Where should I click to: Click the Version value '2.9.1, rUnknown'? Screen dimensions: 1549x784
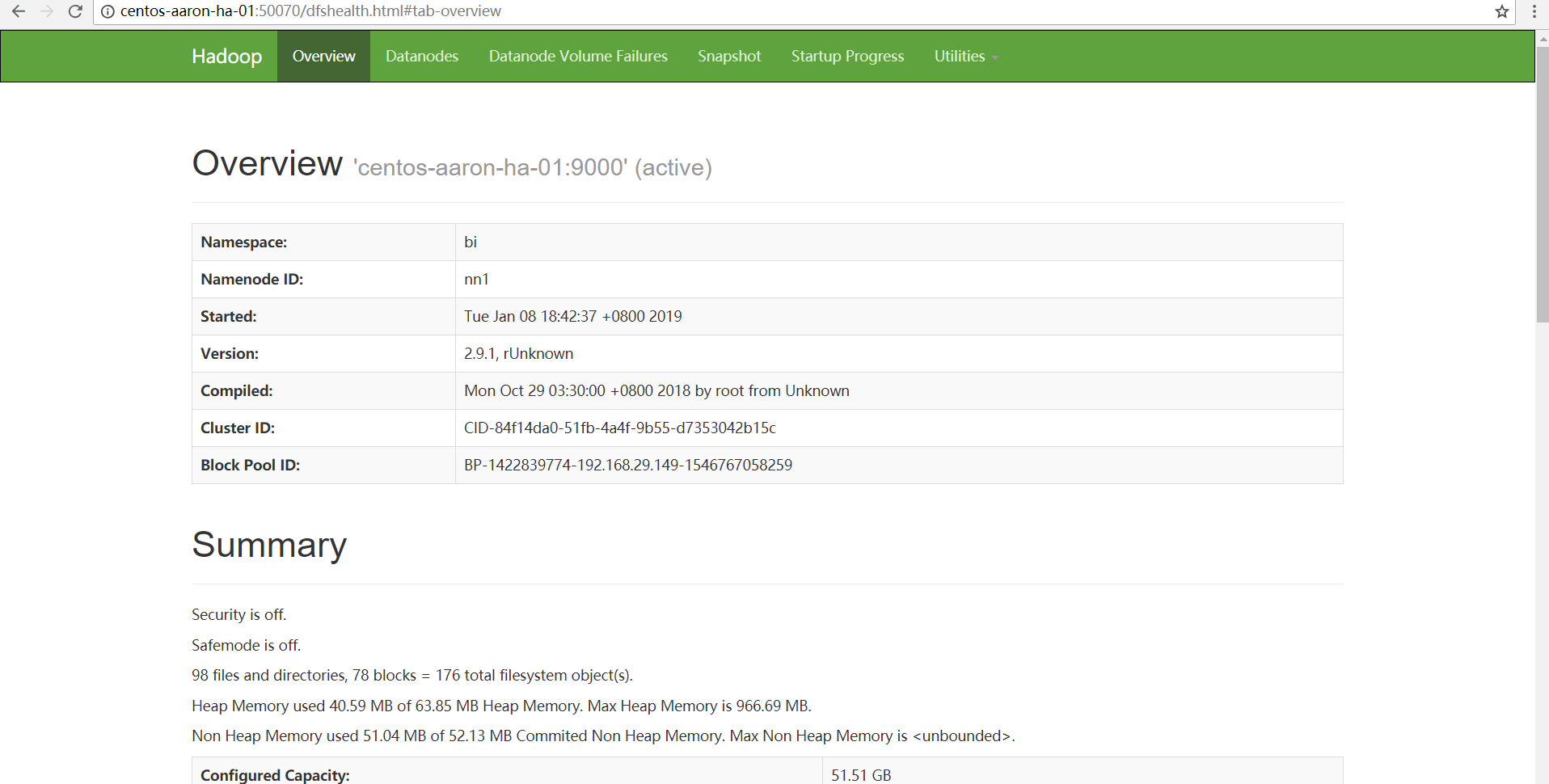518,353
